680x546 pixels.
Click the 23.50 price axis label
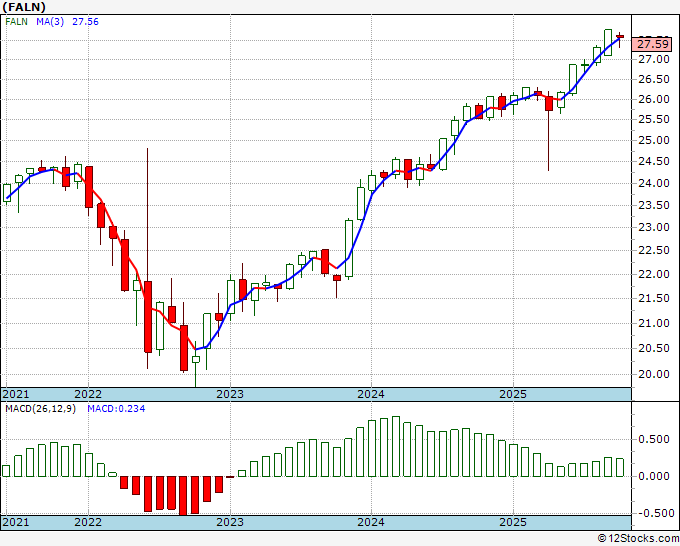[x=654, y=205]
